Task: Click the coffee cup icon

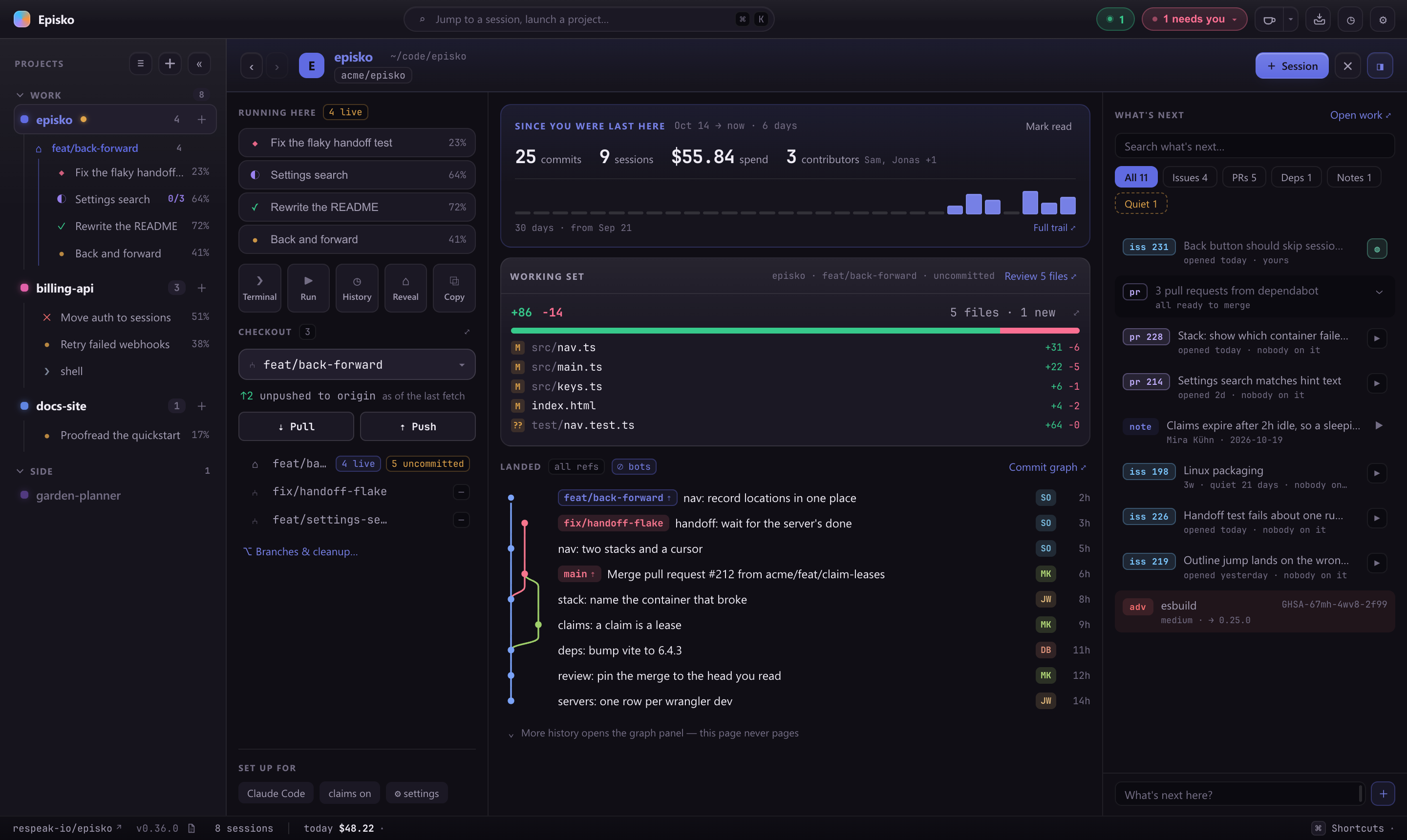Action: 1269,19
